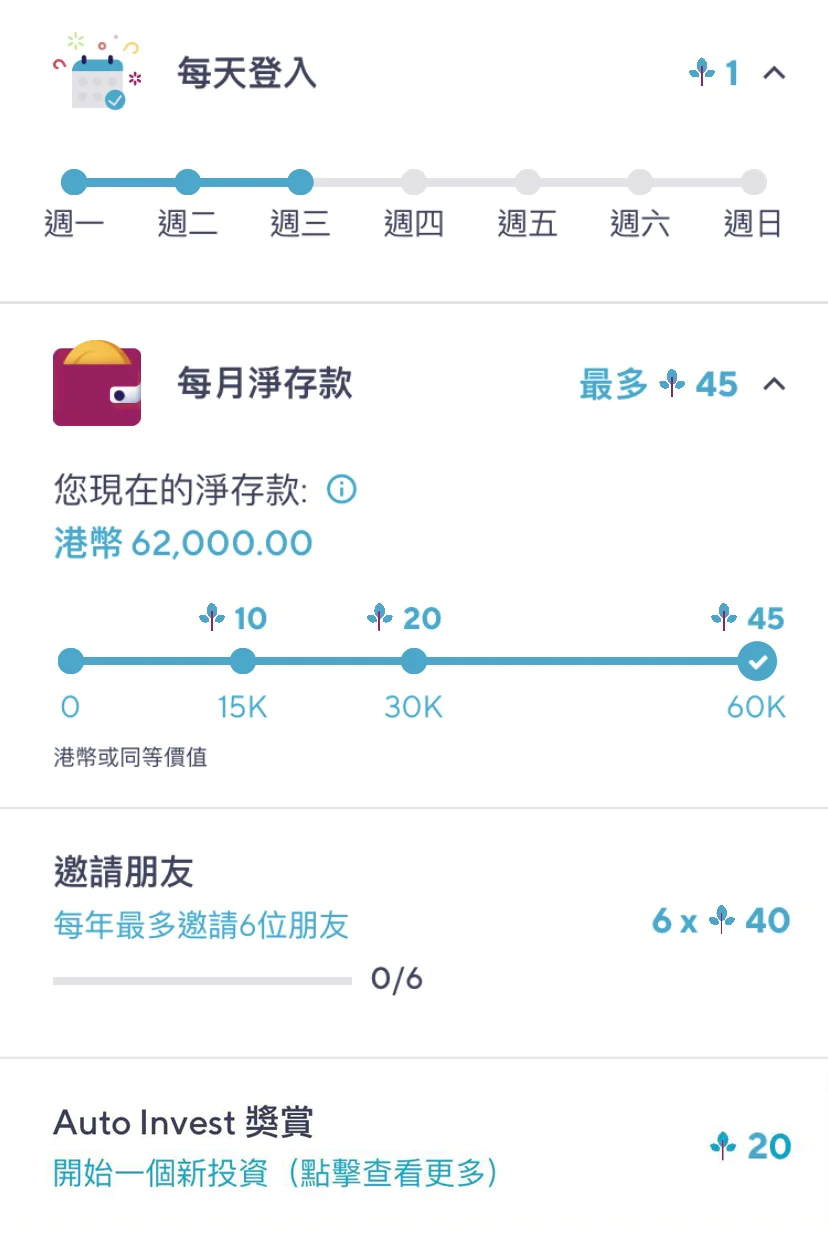Click the leaf icon beside 45 in 每月淨存款 header

click(673, 383)
